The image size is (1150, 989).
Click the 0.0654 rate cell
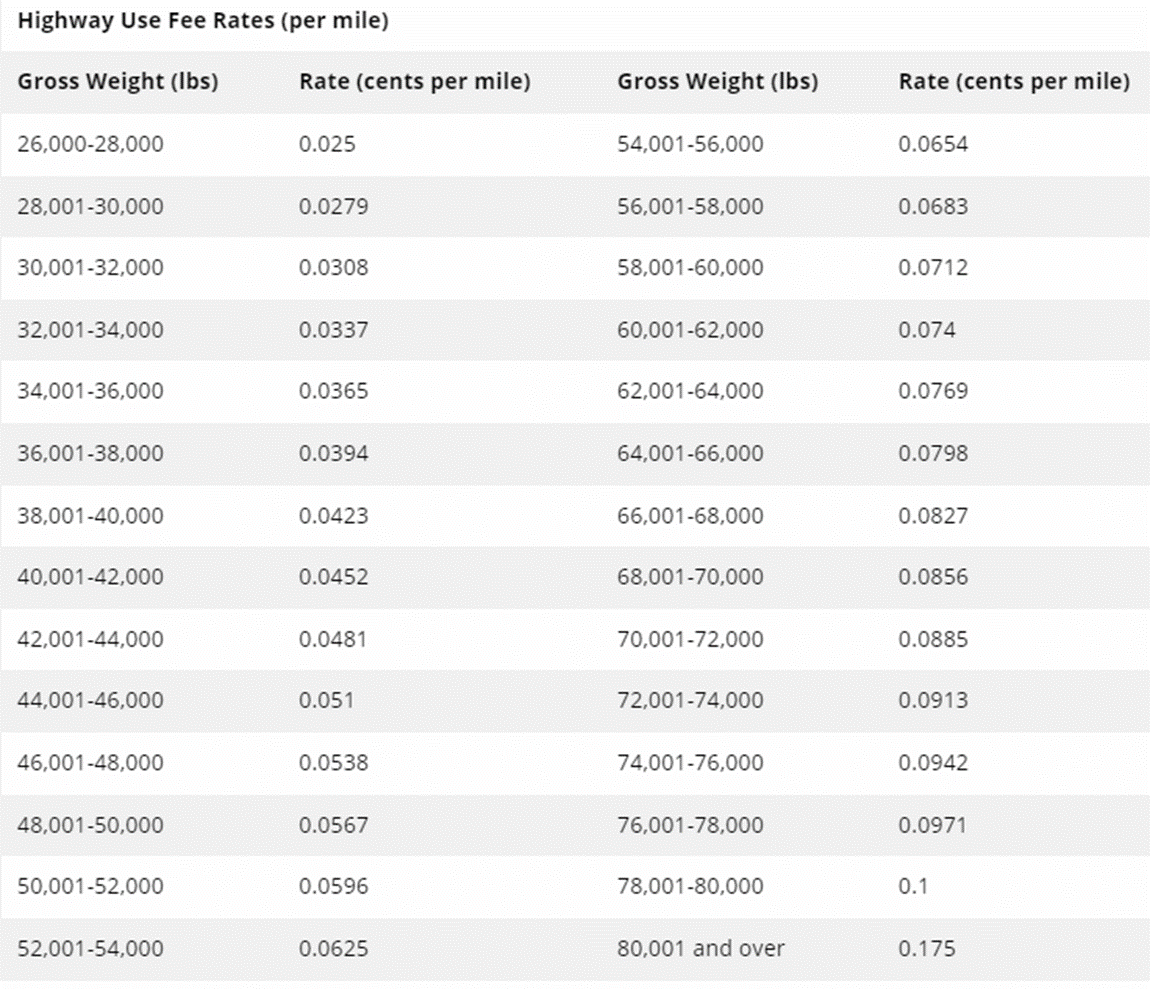933,144
